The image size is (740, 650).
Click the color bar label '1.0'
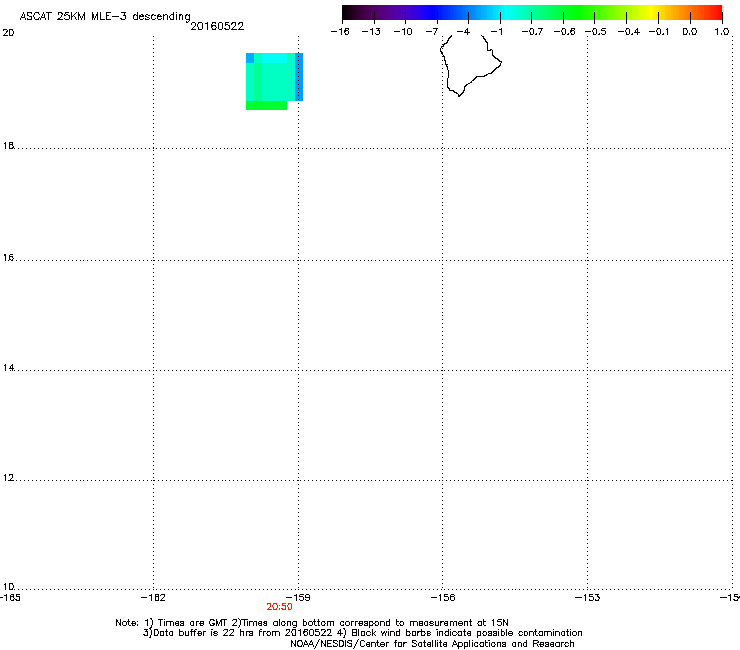click(x=722, y=32)
